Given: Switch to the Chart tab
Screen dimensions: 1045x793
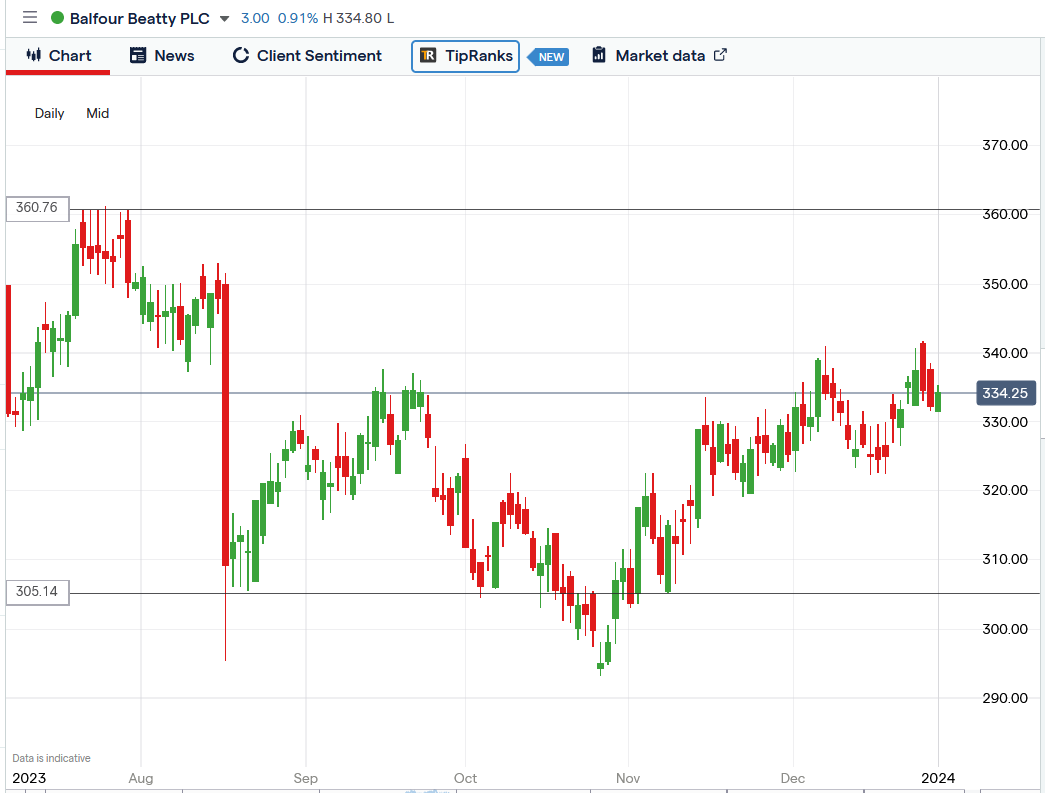Looking at the screenshot, I should [58, 56].
